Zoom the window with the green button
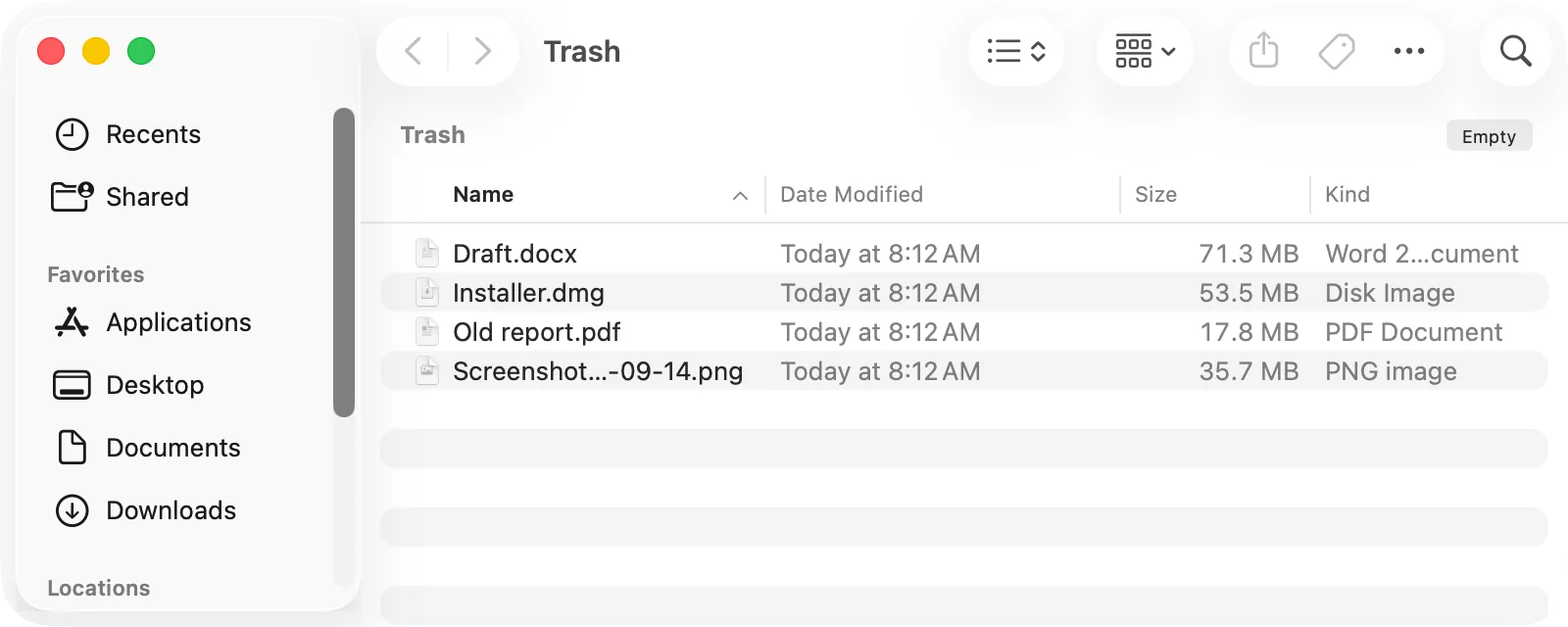The image size is (1568, 627). pyautogui.click(x=141, y=51)
